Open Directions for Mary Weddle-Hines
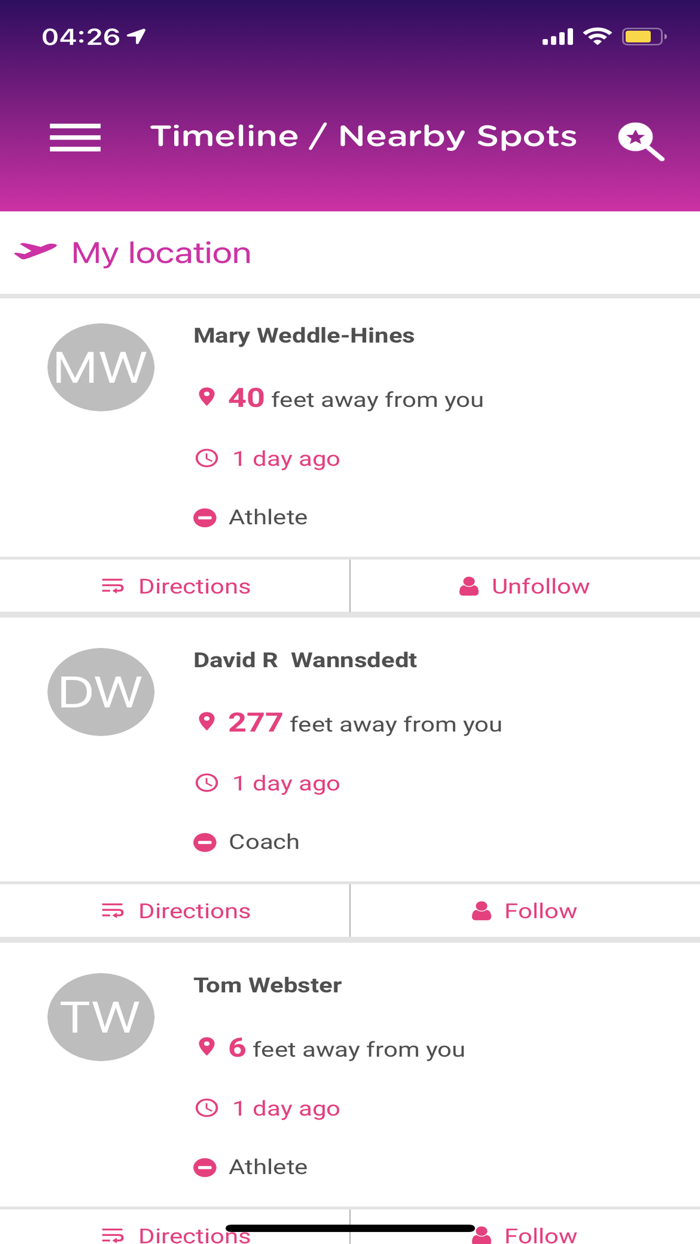Image resolution: width=700 pixels, height=1244 pixels. [175, 585]
